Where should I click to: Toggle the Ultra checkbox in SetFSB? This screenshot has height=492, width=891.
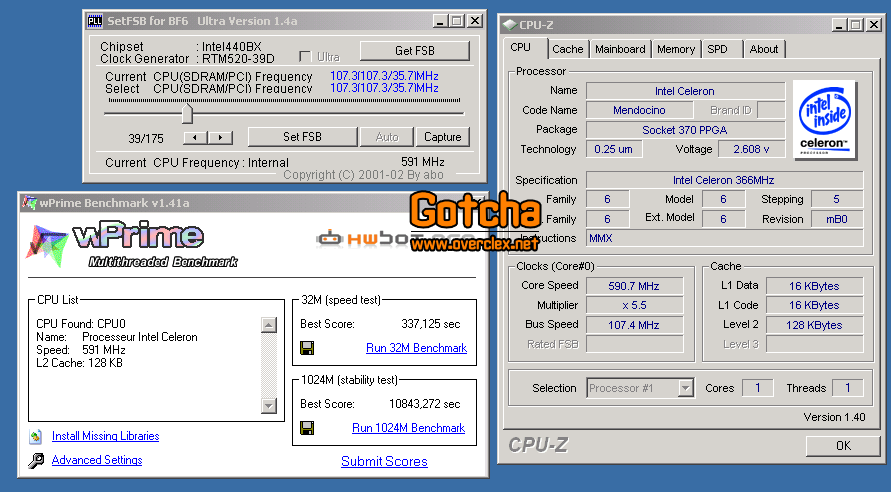[305, 57]
